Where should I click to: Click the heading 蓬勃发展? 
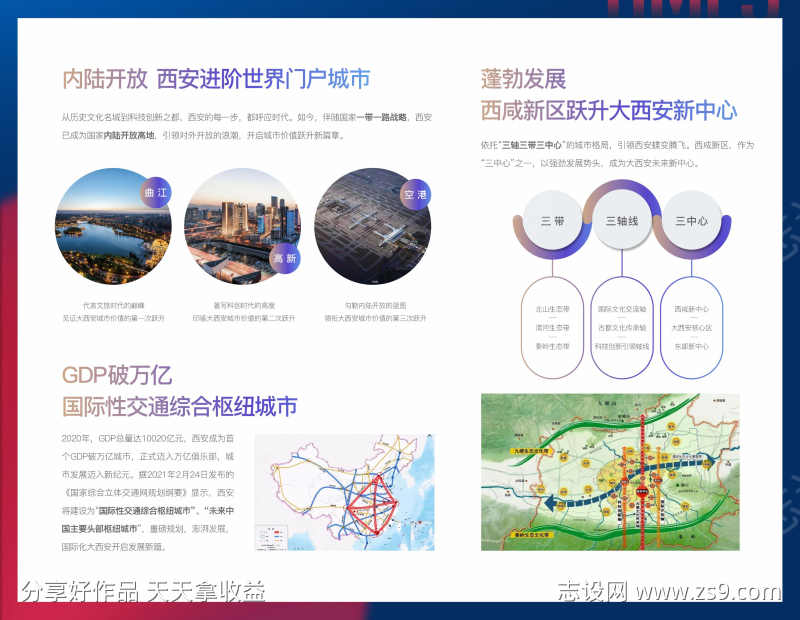click(523, 79)
